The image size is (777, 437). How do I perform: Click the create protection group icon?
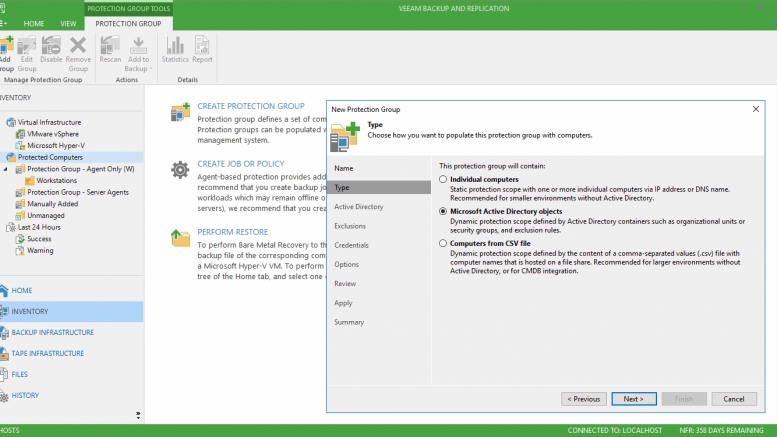[180, 112]
